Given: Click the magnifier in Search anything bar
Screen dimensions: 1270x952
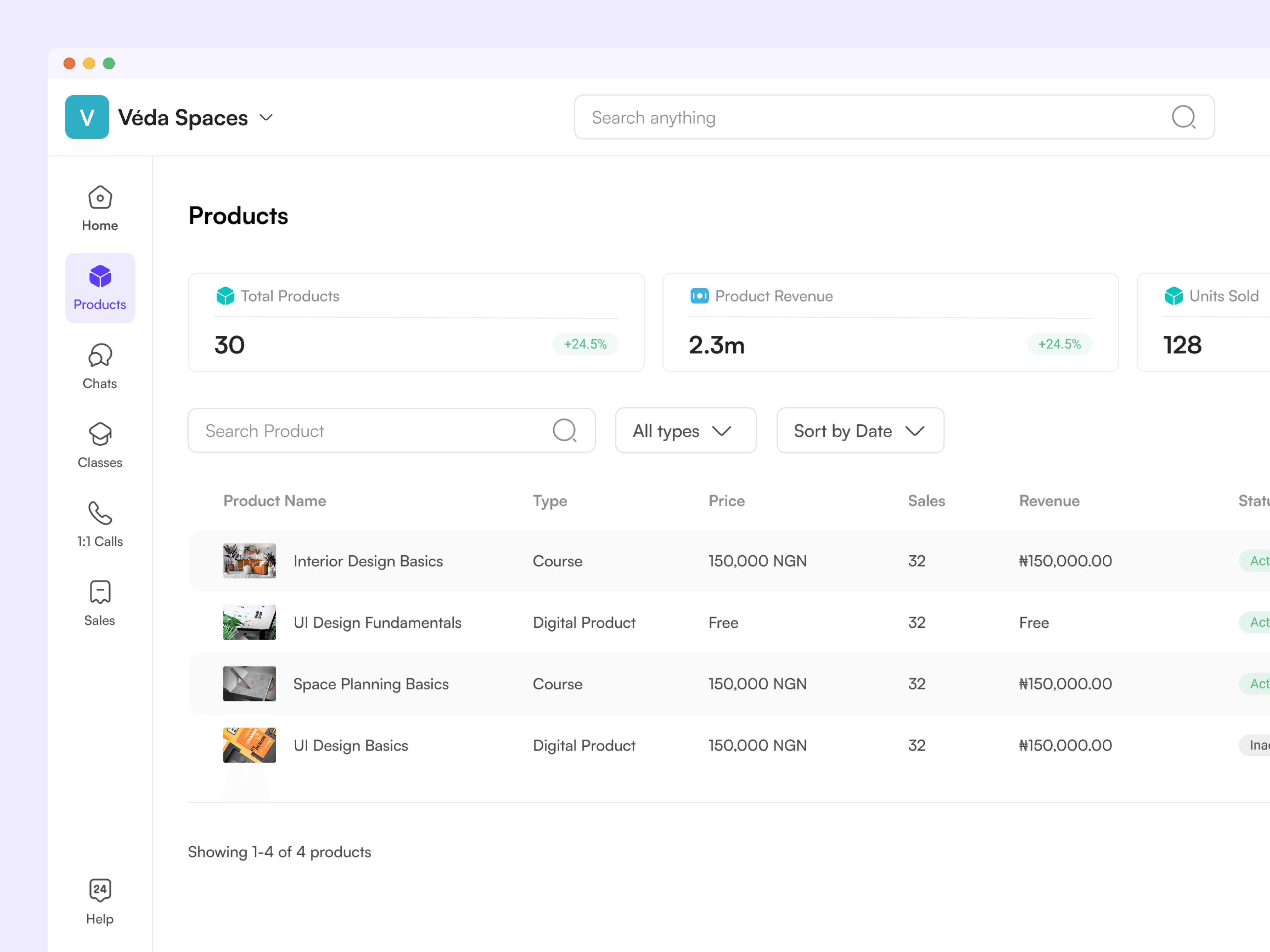Looking at the screenshot, I should pos(1183,117).
